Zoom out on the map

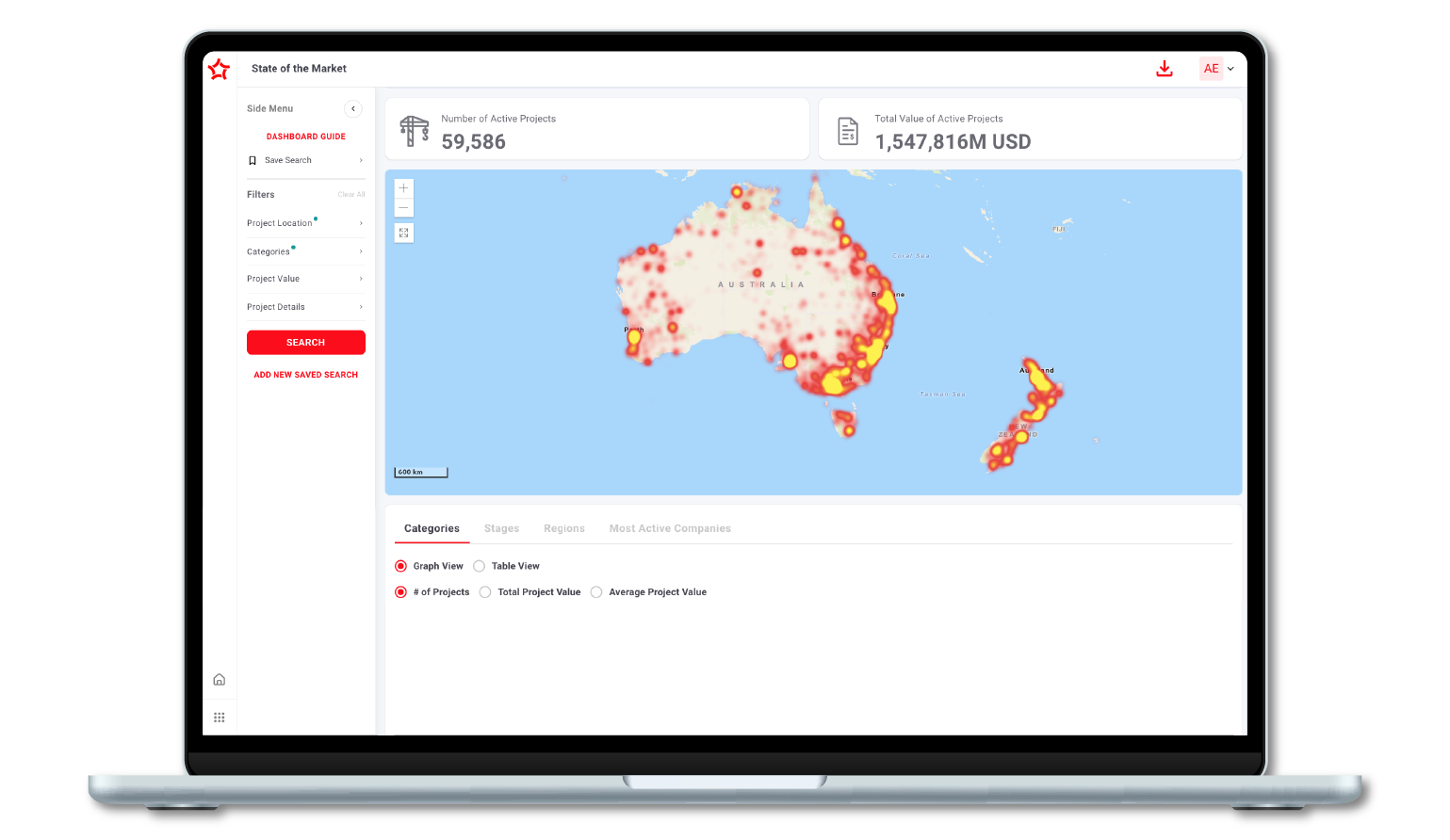pyautogui.click(x=403, y=207)
